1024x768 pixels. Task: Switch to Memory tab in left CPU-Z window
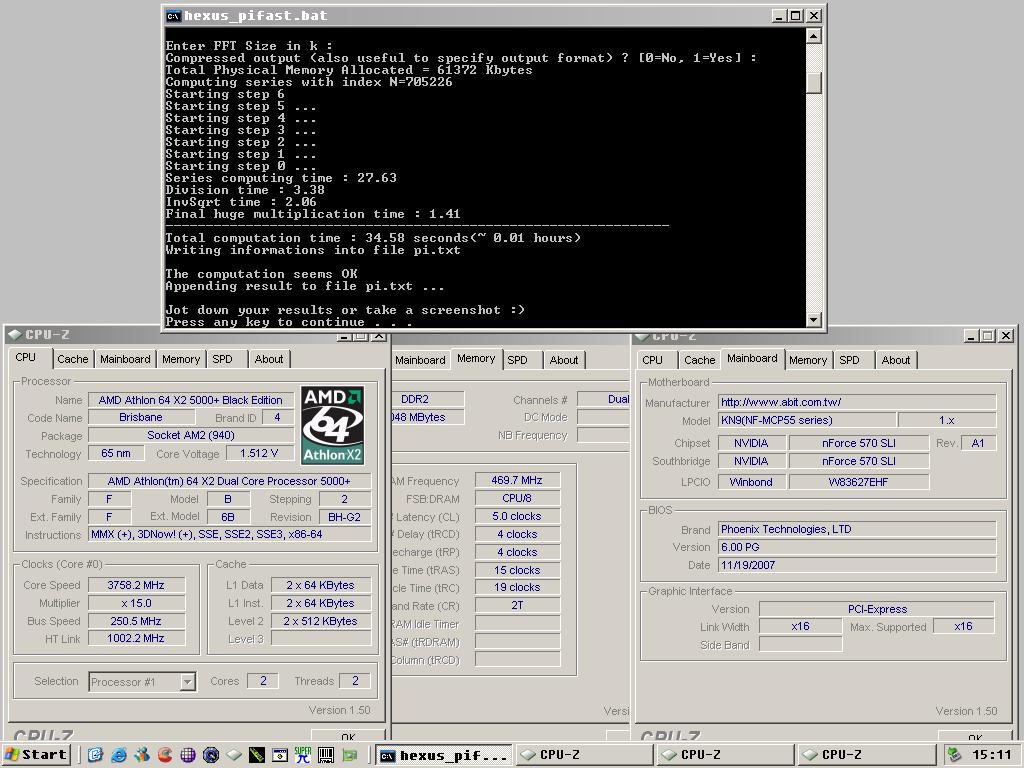click(181, 359)
